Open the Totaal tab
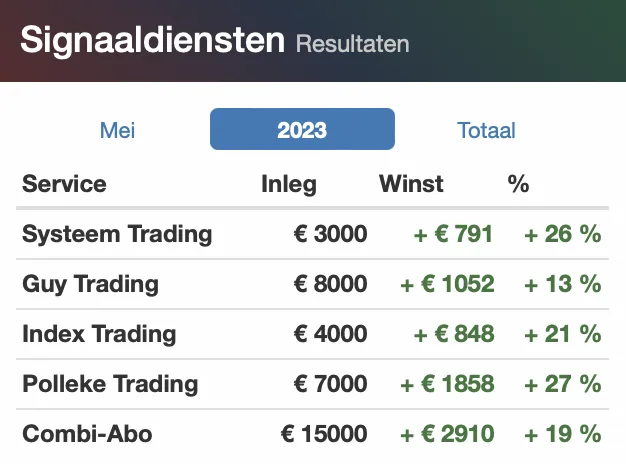The height and width of the screenshot is (464, 626). [x=486, y=130]
